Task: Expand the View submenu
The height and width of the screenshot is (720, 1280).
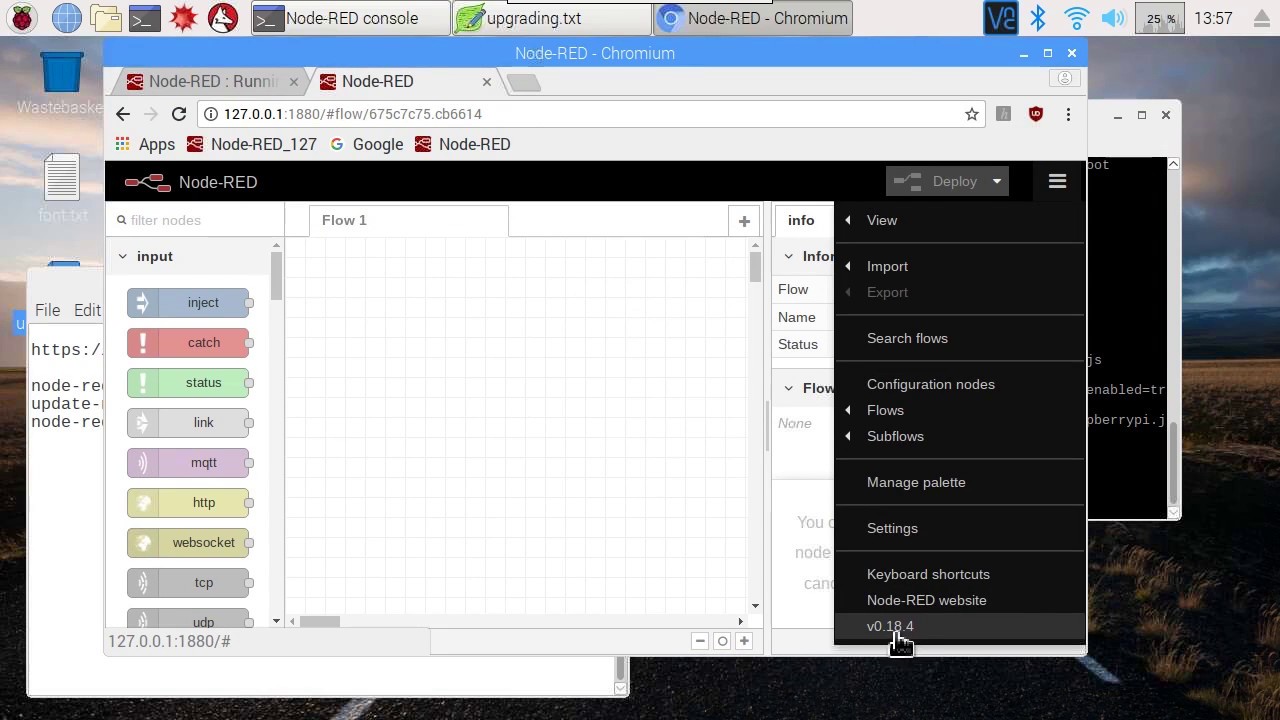Action: [x=960, y=220]
